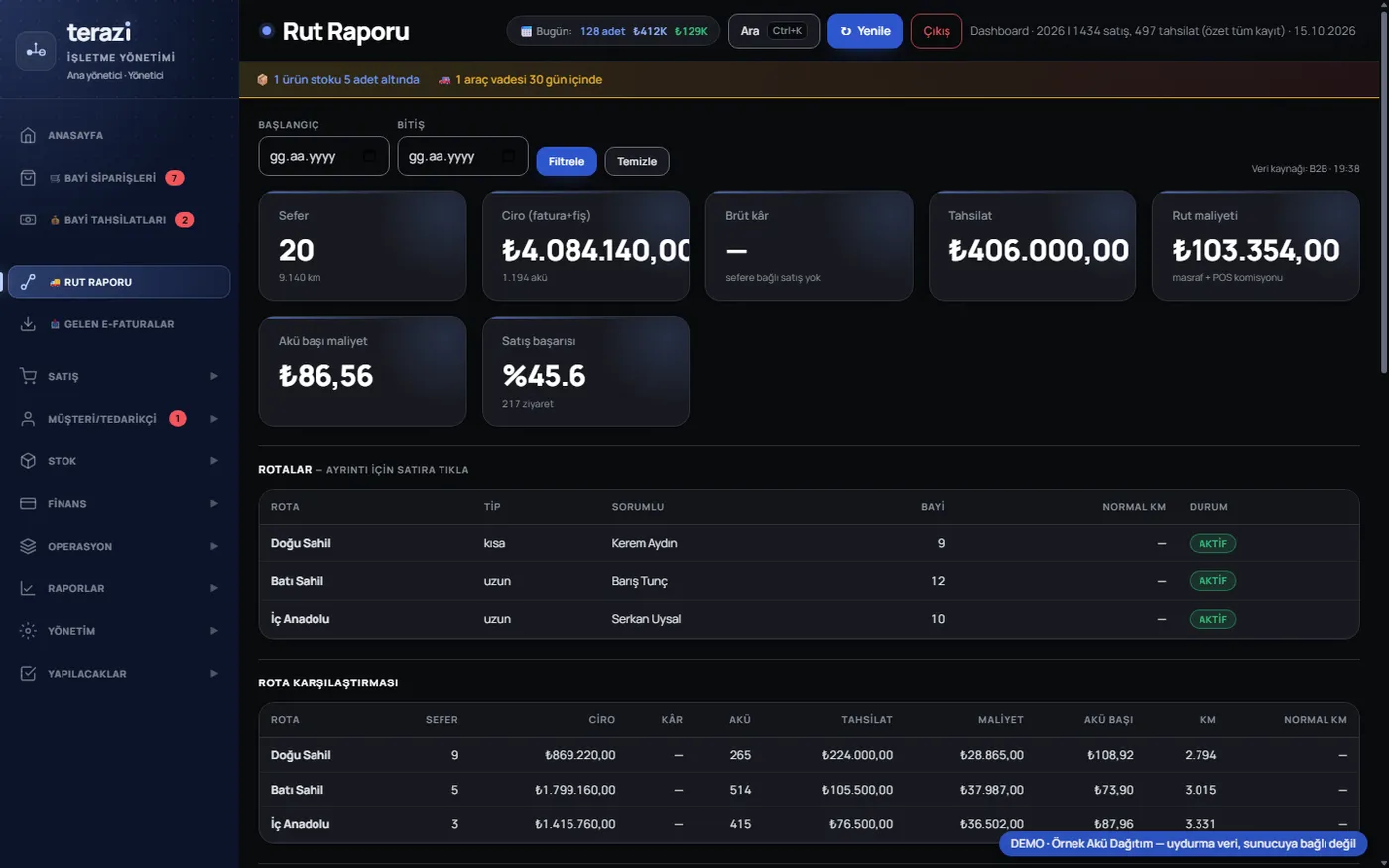
Task: Expand the Operasyon menu arrow
Action: (x=213, y=547)
